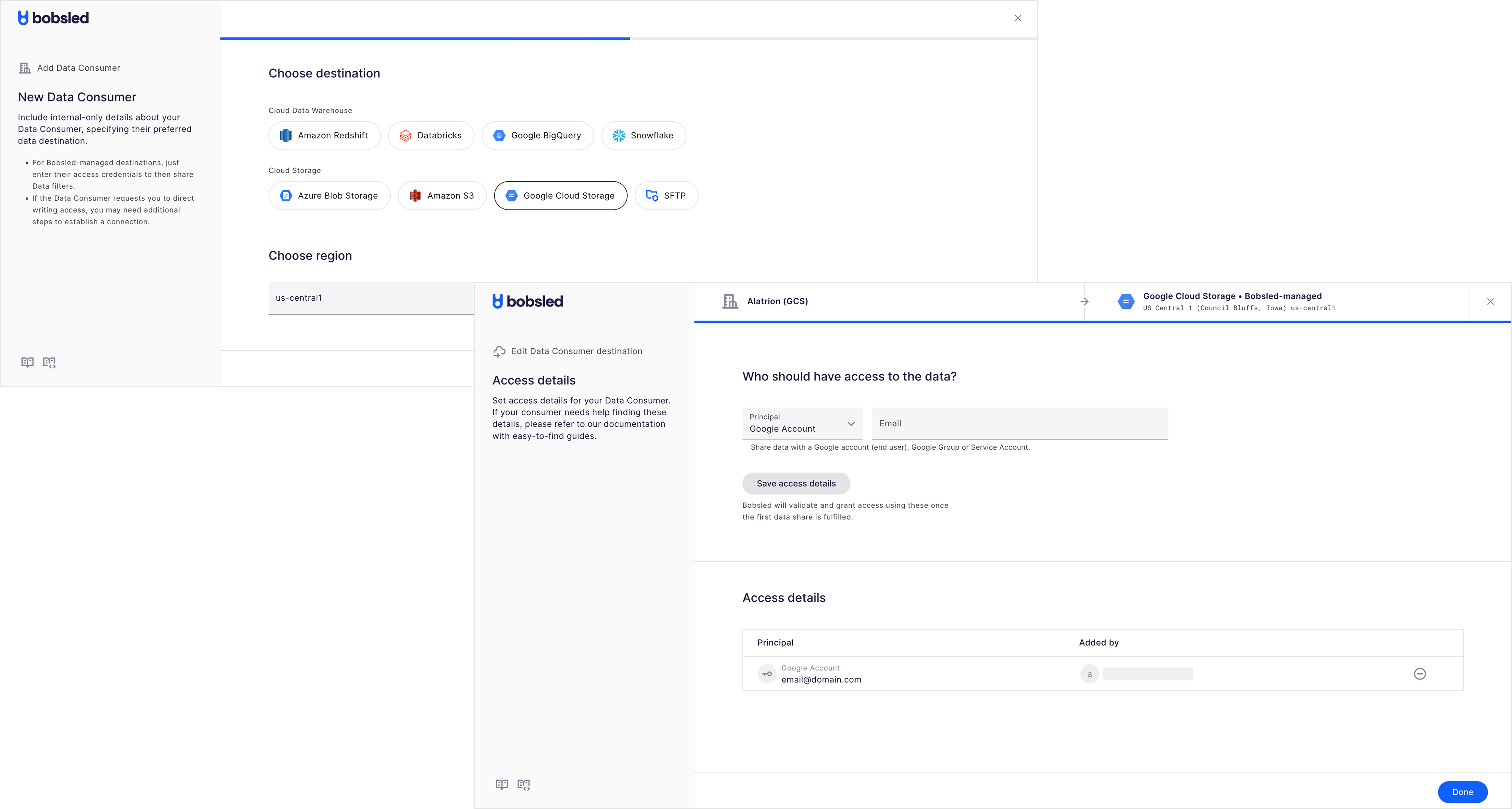1512x809 pixels.
Task: Click the building icon next to Alatrion (GCS)
Action: pos(730,301)
